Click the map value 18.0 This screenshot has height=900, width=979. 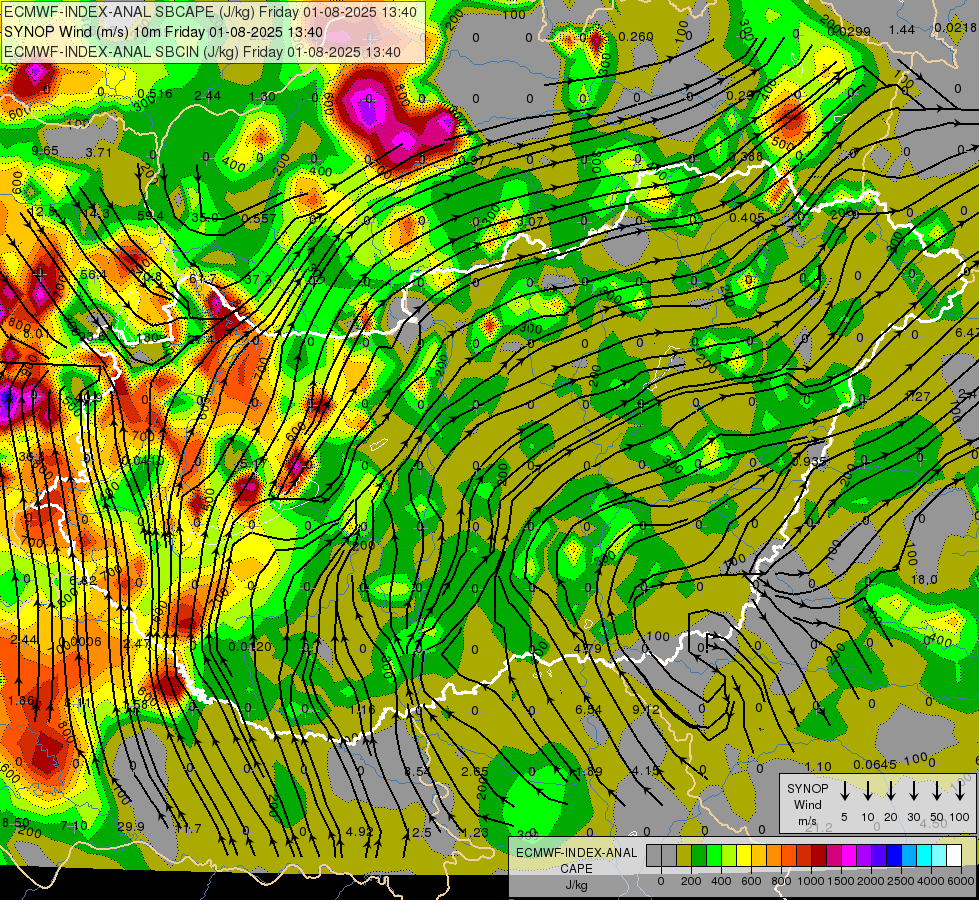(924, 580)
